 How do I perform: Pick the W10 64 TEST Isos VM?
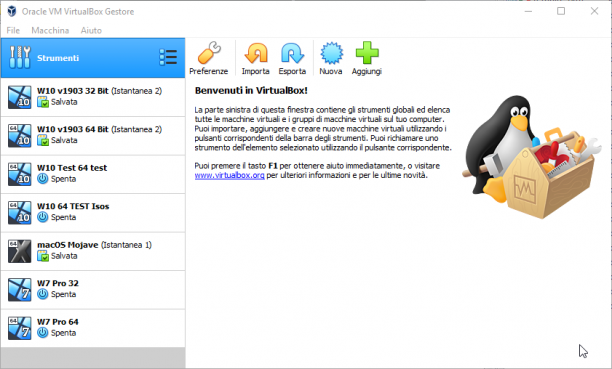(93, 212)
